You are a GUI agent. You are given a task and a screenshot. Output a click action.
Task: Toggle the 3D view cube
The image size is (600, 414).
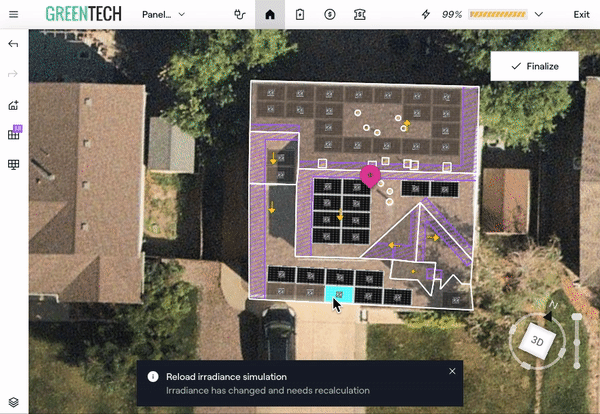tap(537, 341)
